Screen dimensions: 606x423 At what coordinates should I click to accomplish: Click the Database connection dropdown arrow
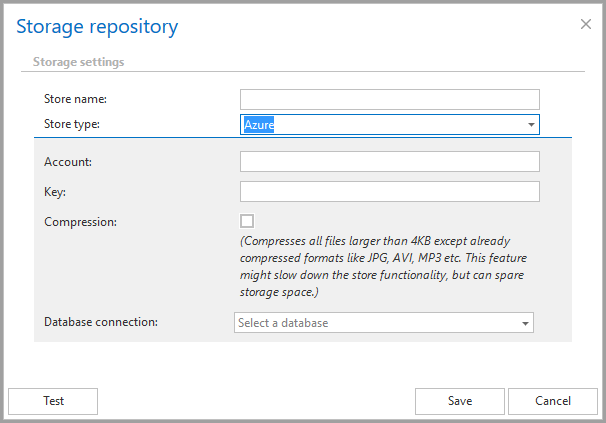coord(524,322)
